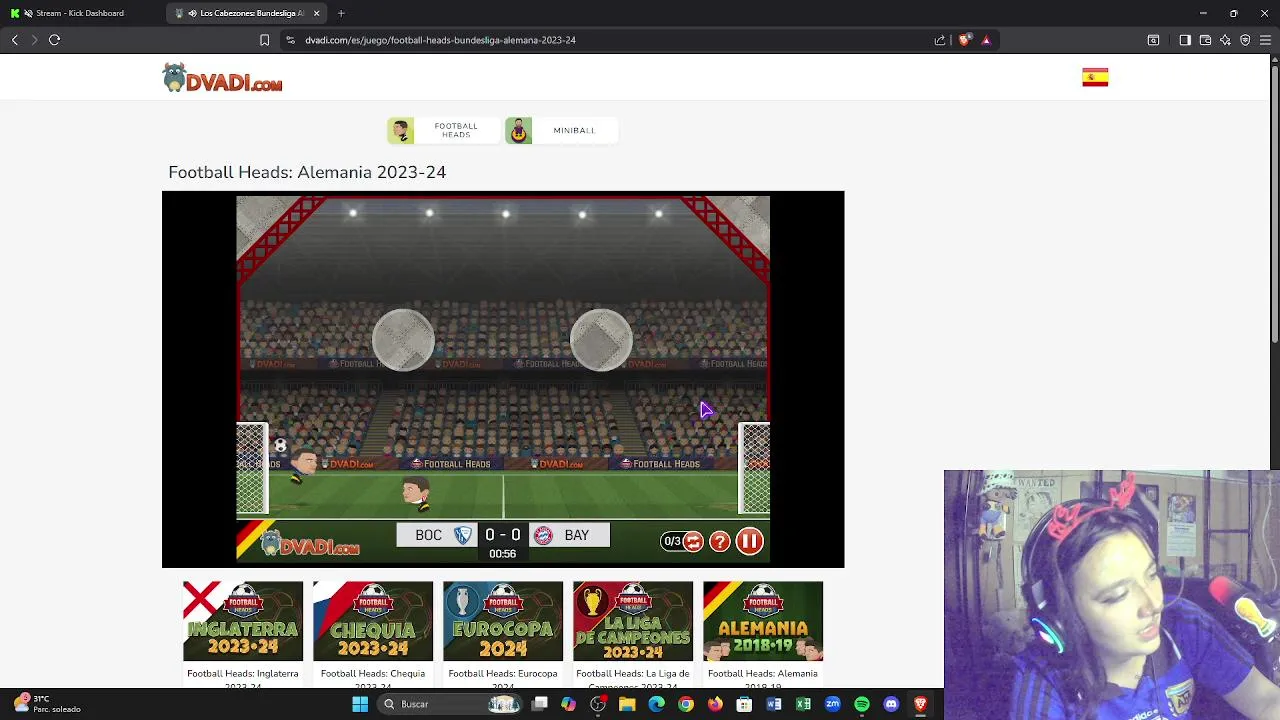Toggle the browser sidebar panel

(1185, 40)
